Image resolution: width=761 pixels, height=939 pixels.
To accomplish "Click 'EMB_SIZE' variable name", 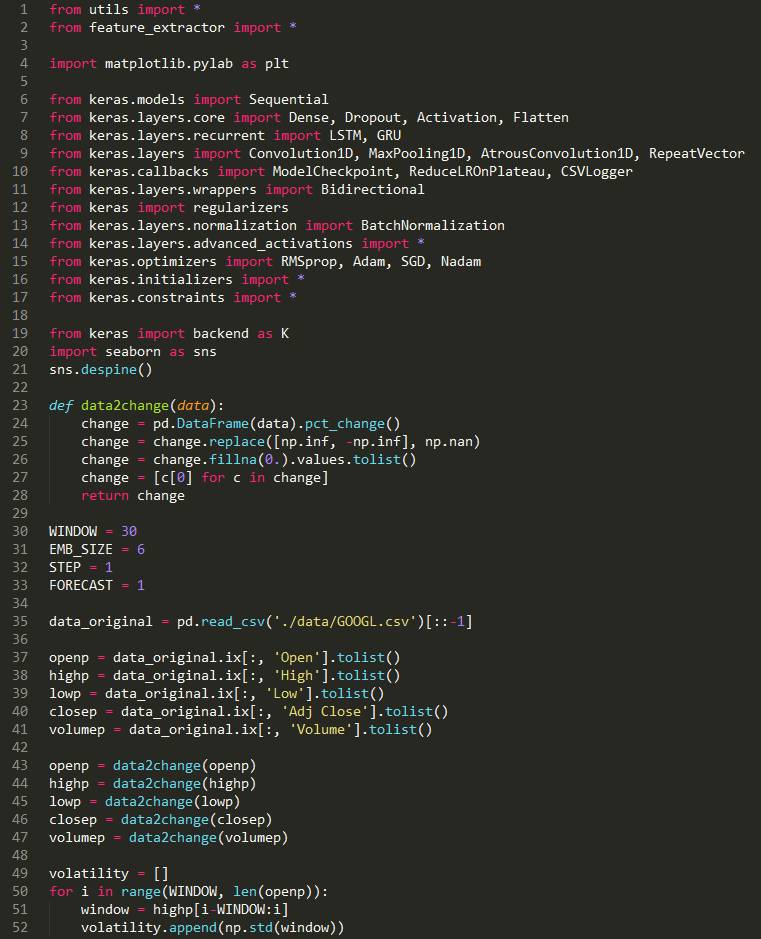I will click(x=81, y=550).
